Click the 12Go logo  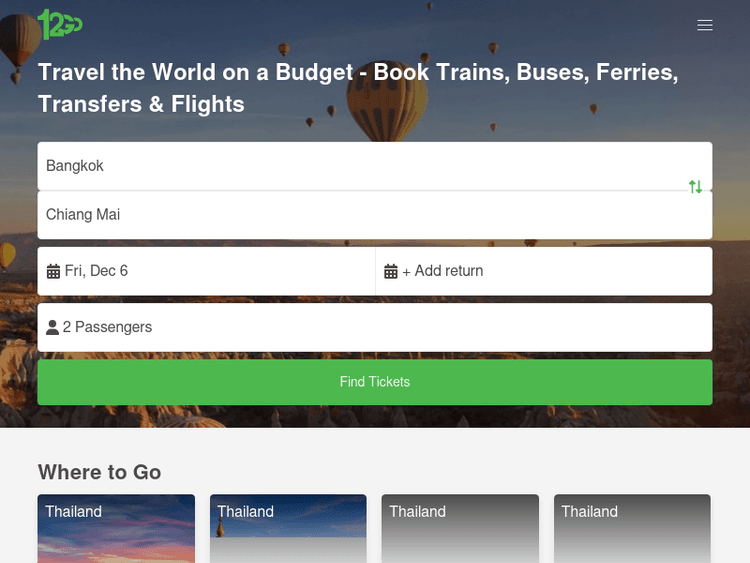(60, 24)
